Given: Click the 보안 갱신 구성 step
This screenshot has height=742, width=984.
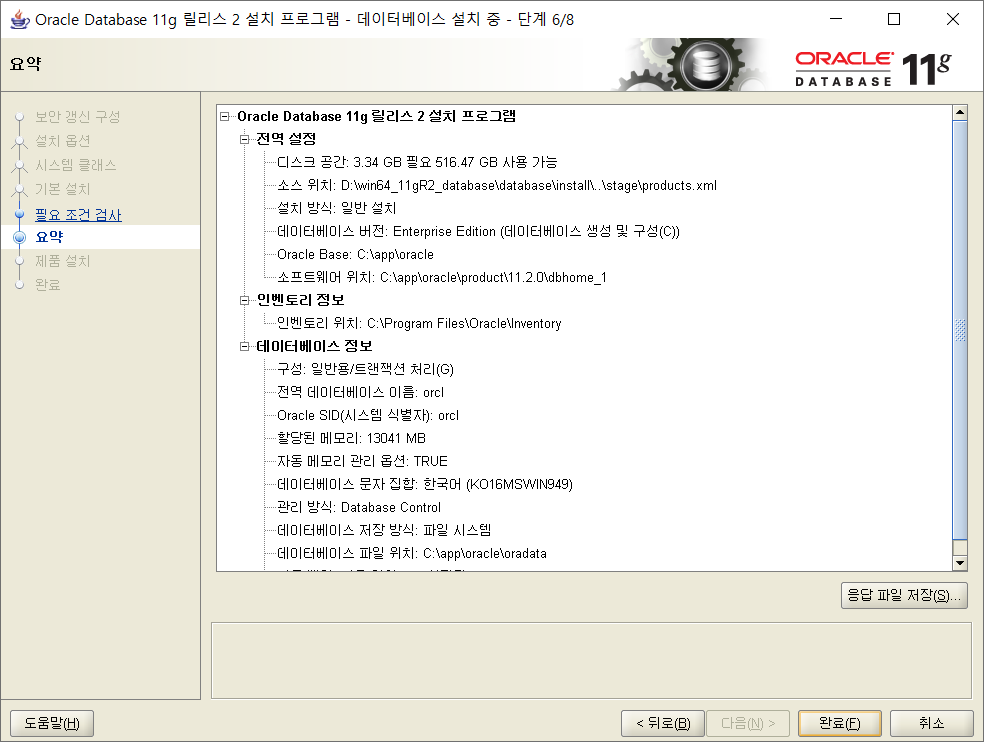Looking at the screenshot, I should [x=77, y=117].
